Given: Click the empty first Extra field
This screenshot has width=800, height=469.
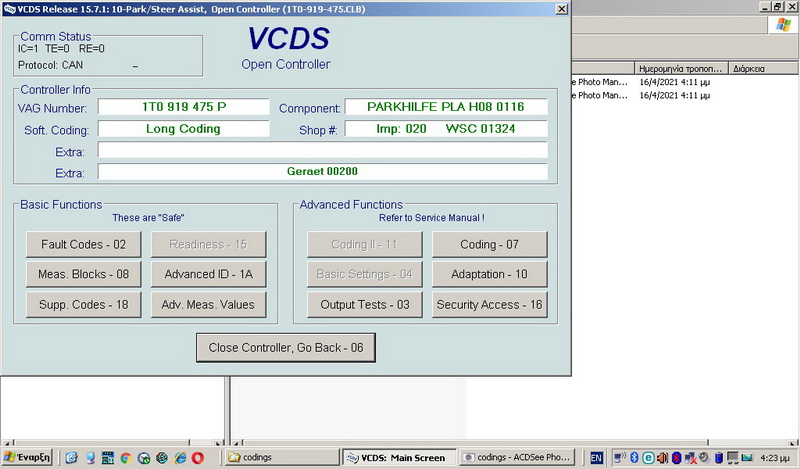Looking at the screenshot, I should pos(322,150).
